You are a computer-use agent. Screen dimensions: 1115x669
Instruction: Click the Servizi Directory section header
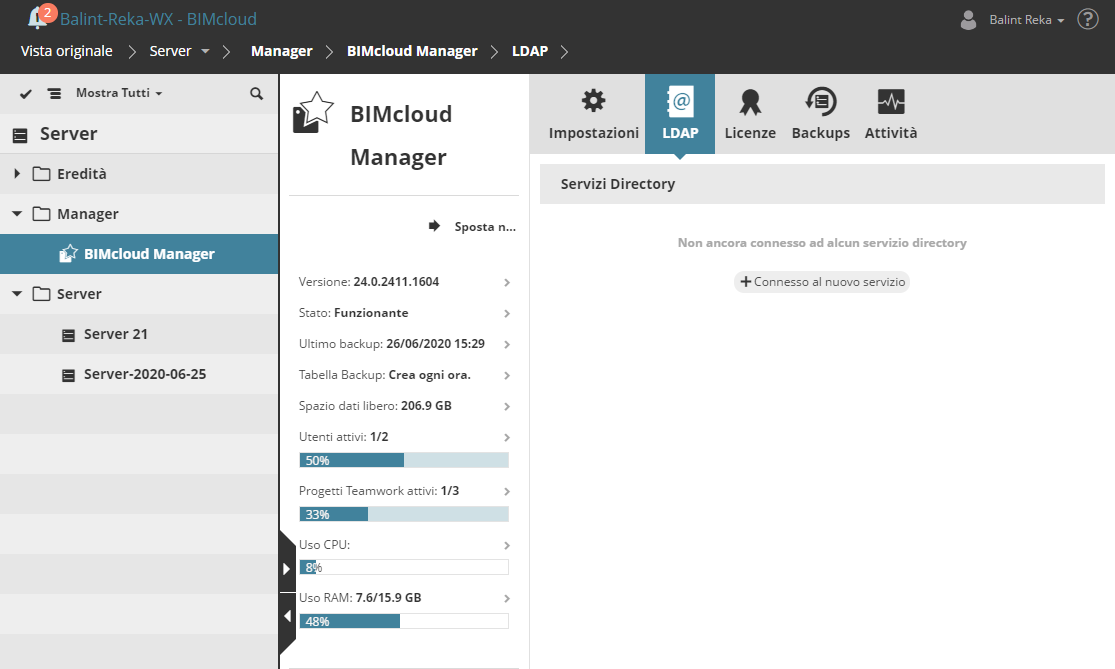tap(822, 184)
